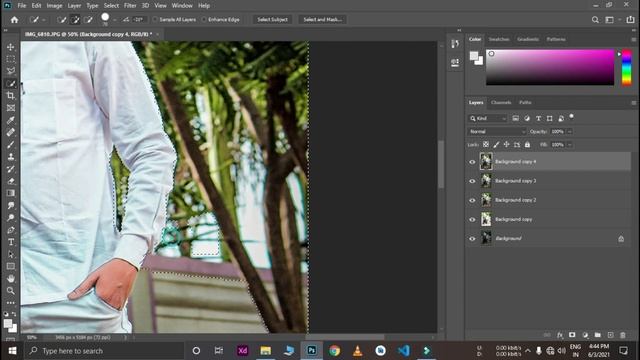The width and height of the screenshot is (640, 360).
Task: Add a layer mask icon
Action: [572, 335]
